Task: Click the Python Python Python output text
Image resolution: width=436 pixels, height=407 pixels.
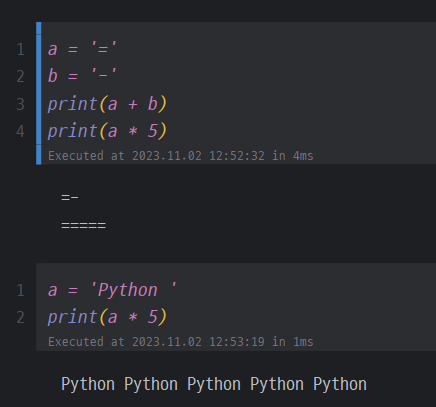Action: pos(214,384)
